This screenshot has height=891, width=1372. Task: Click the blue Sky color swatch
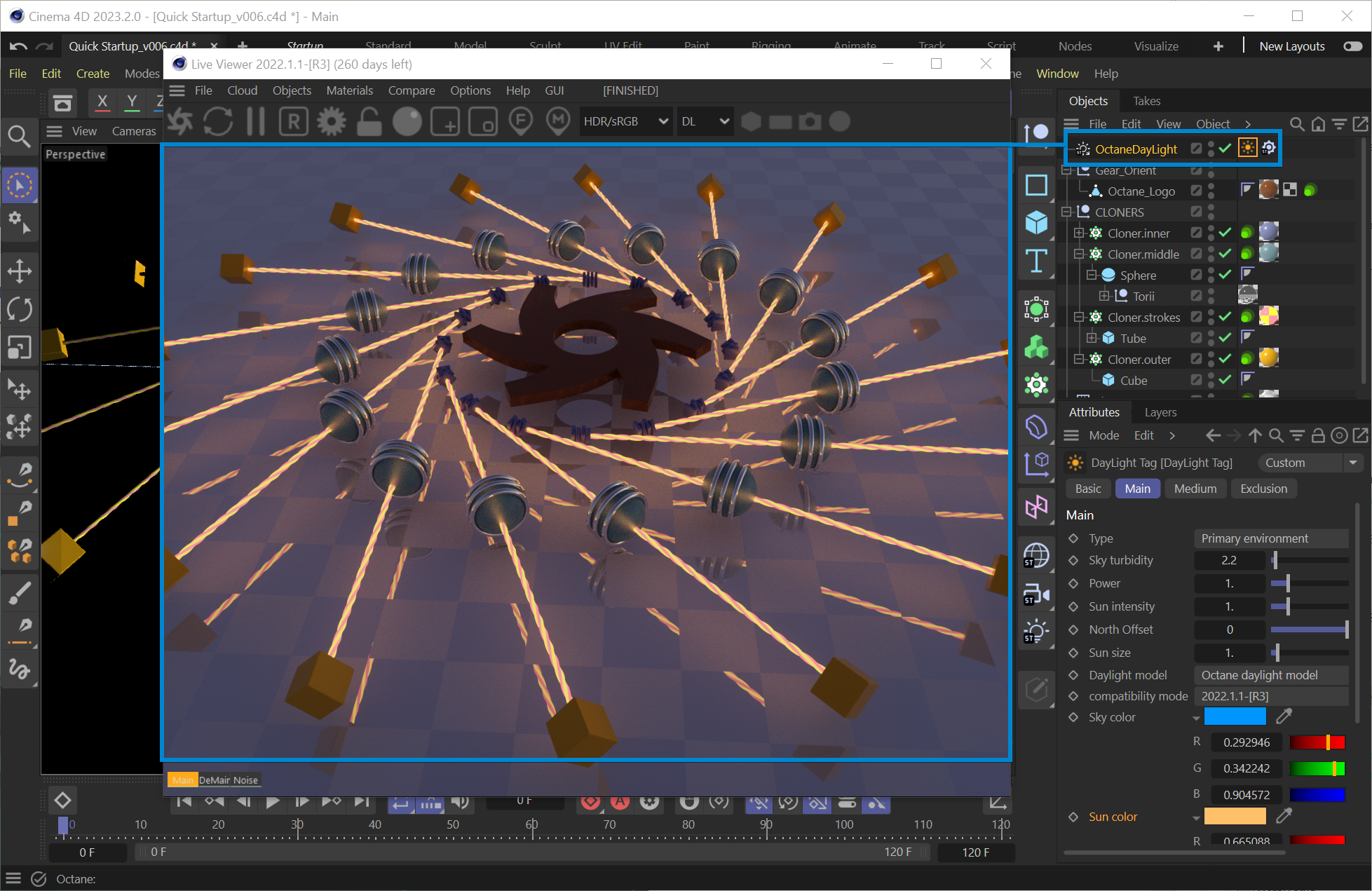tap(1235, 716)
